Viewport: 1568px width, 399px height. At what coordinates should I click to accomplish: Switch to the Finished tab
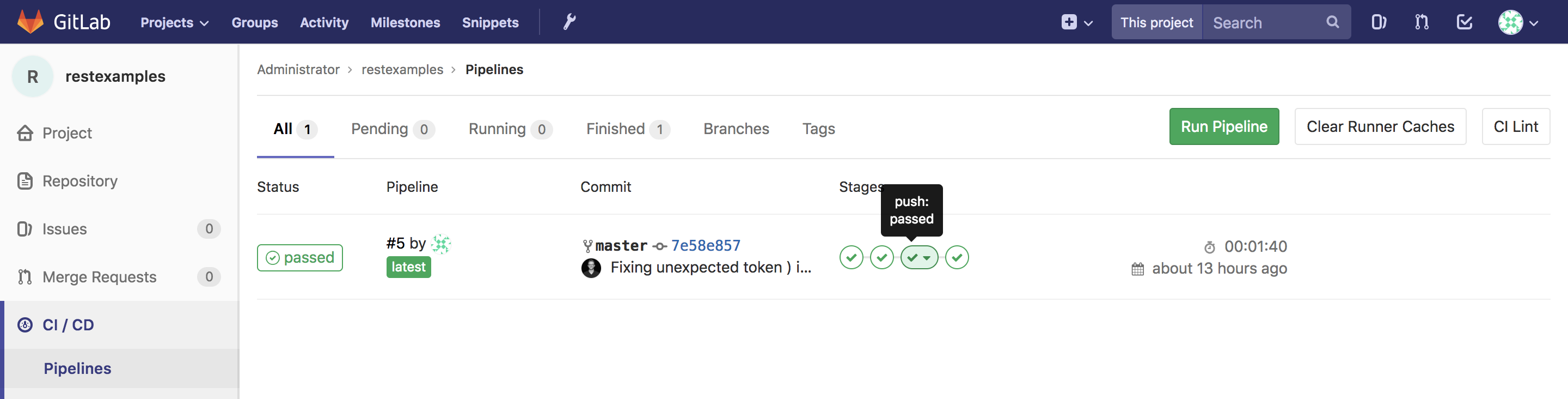tap(628, 129)
